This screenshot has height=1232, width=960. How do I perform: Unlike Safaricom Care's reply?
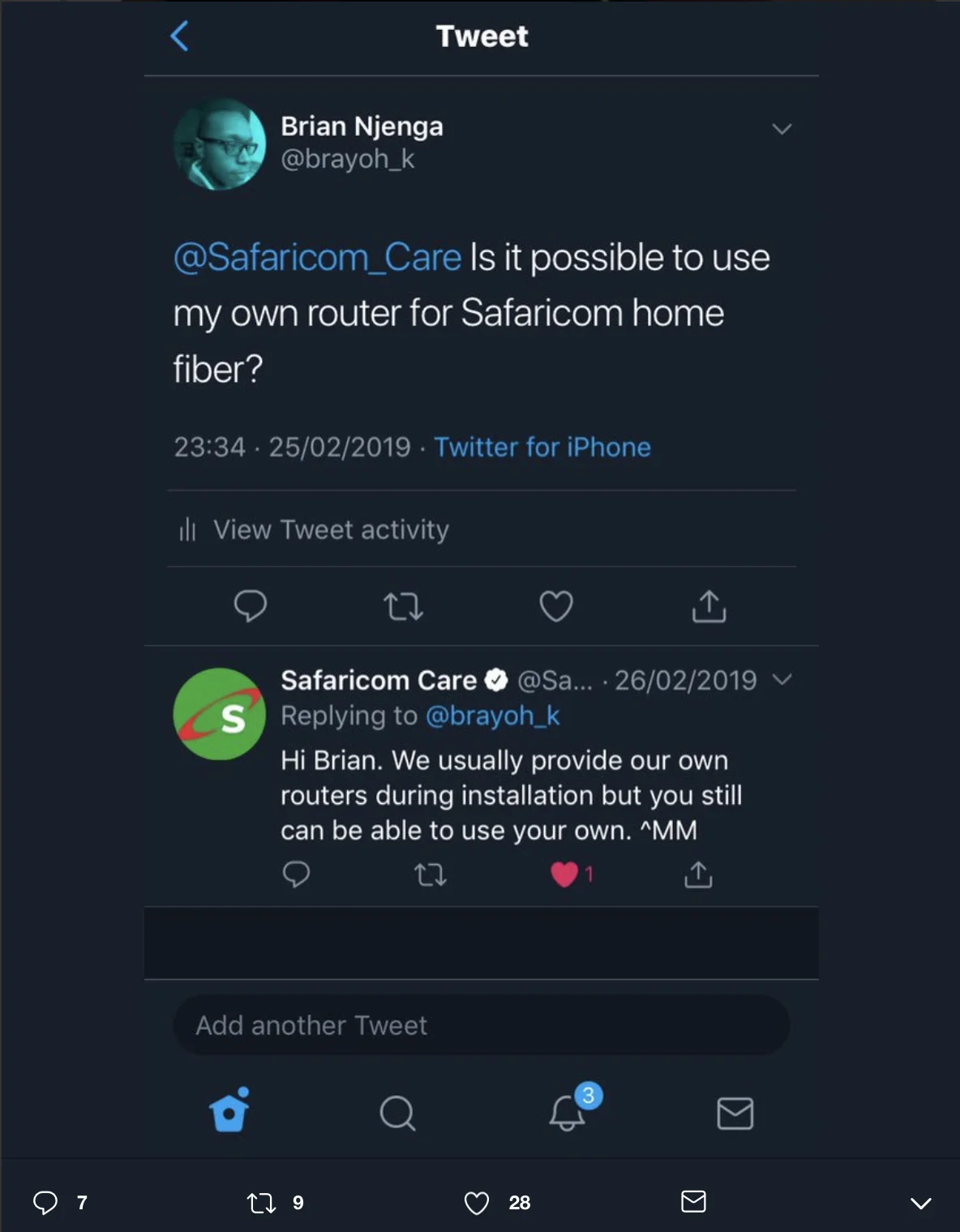[x=564, y=875]
